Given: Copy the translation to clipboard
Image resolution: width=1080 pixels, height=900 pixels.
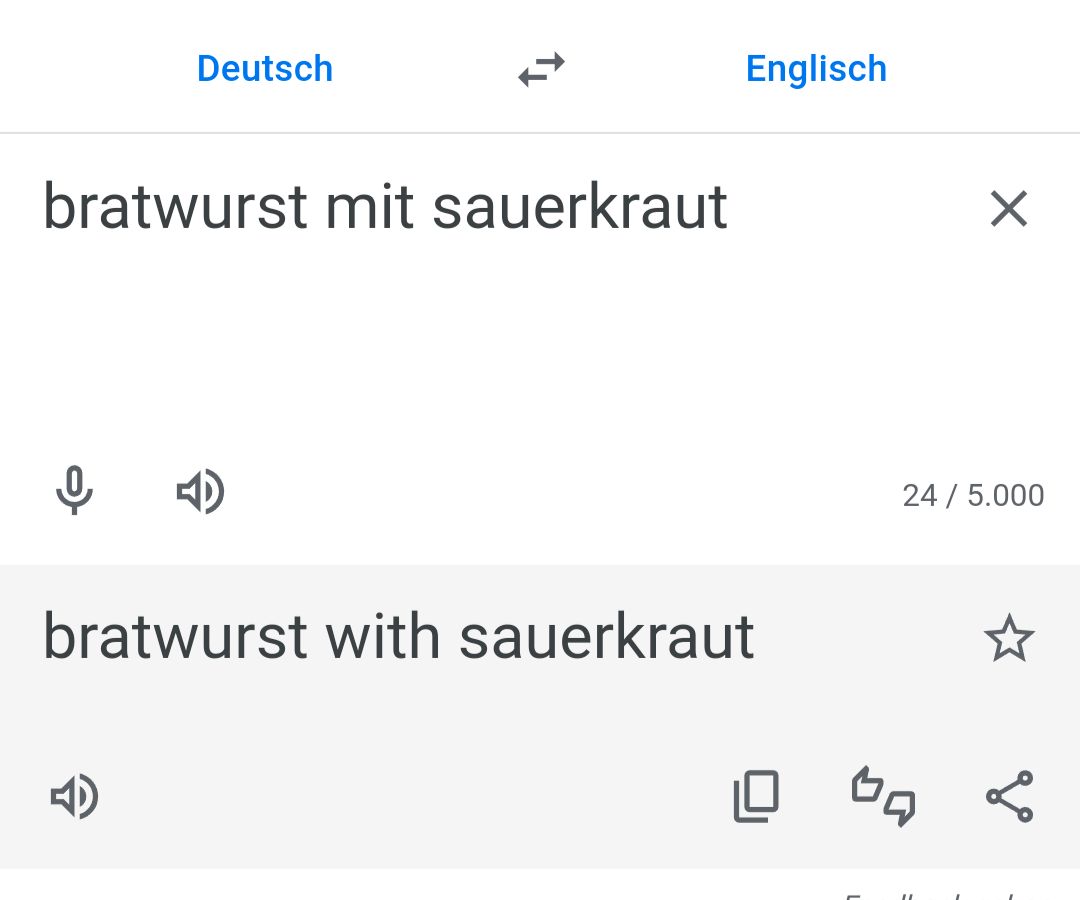Looking at the screenshot, I should 756,797.
